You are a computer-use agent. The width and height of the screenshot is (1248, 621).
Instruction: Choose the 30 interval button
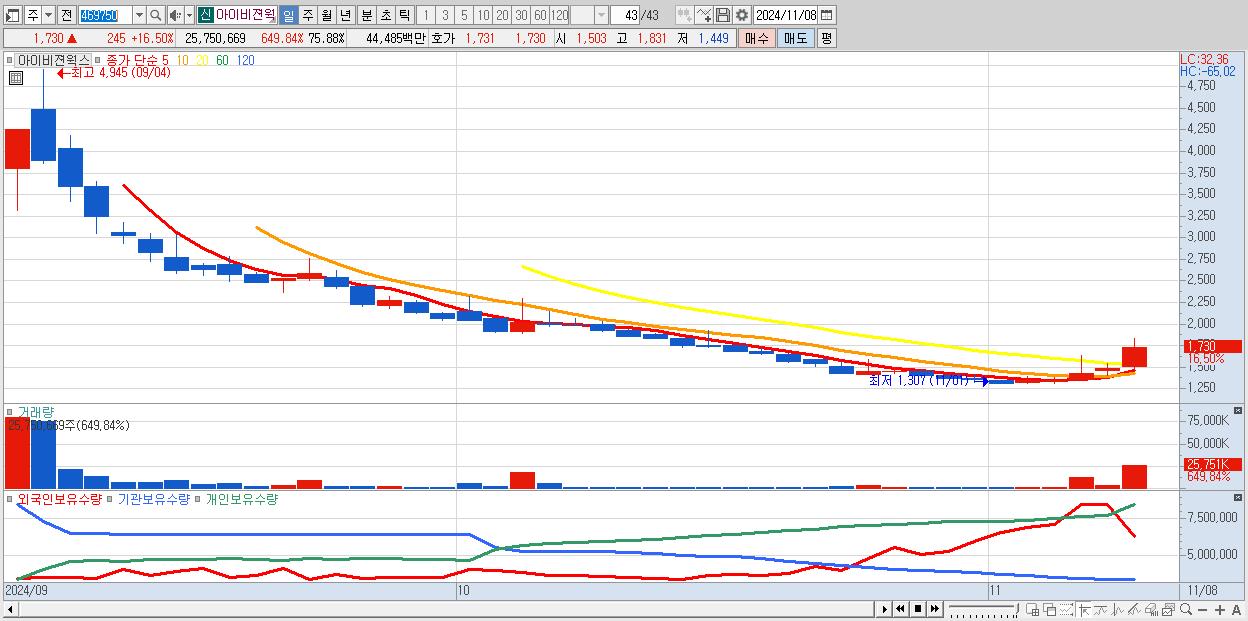point(521,15)
